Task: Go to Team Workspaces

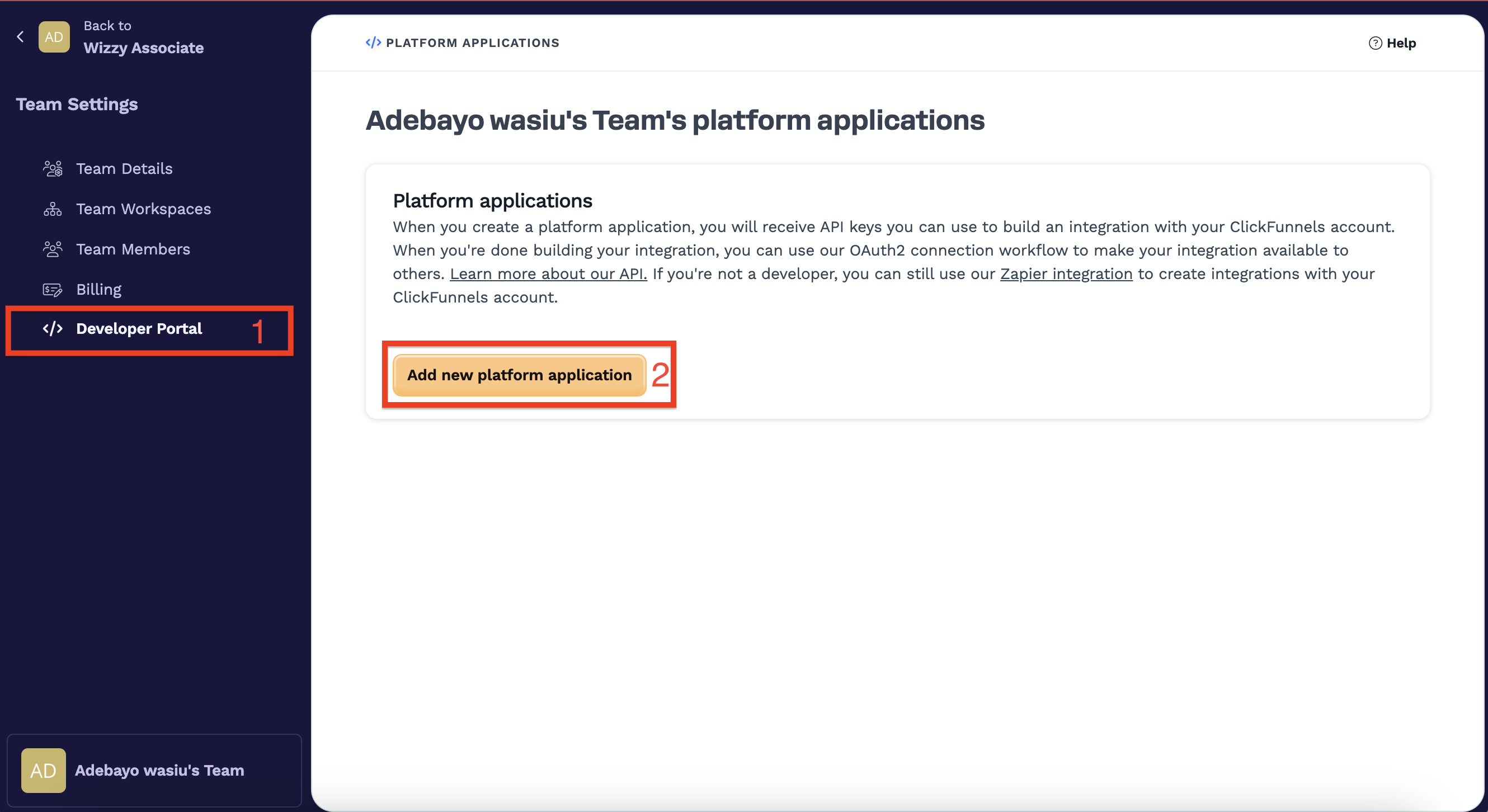Action: coord(143,209)
